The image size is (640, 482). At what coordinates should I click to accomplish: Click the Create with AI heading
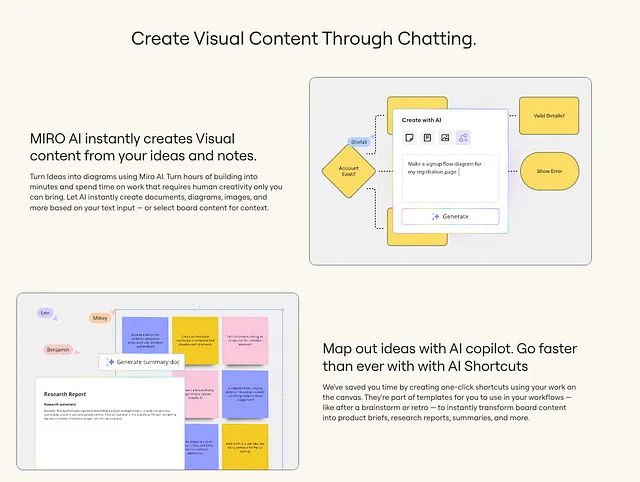[x=421, y=120]
